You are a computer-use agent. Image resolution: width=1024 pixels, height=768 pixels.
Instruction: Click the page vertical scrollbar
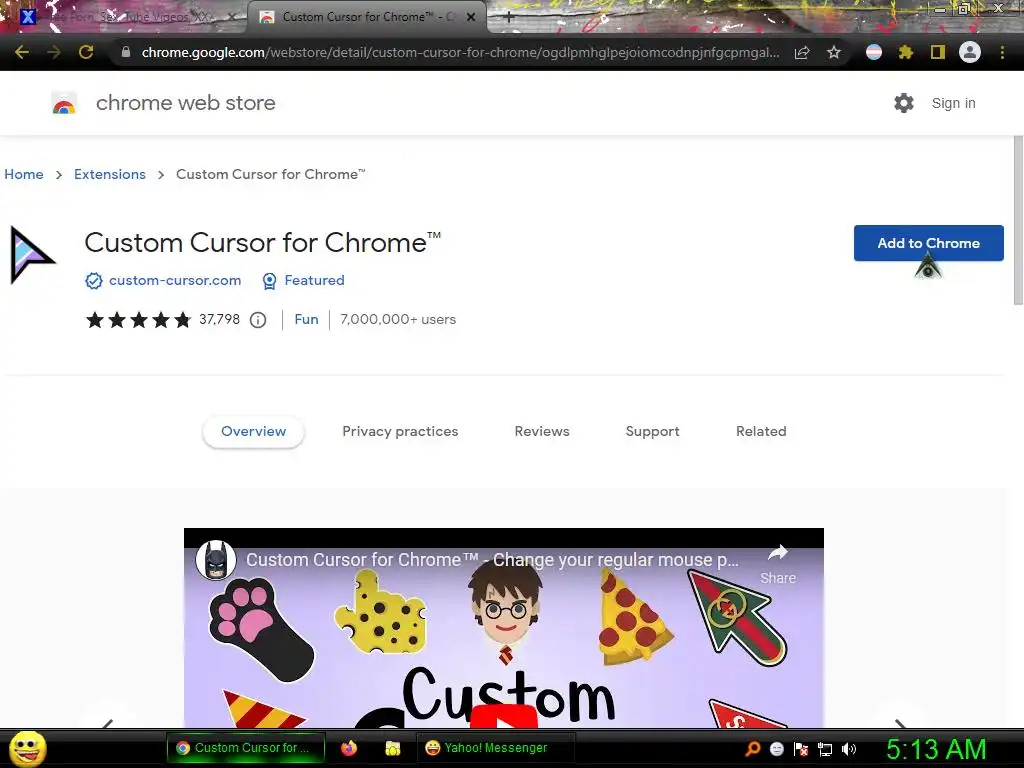(x=1018, y=220)
